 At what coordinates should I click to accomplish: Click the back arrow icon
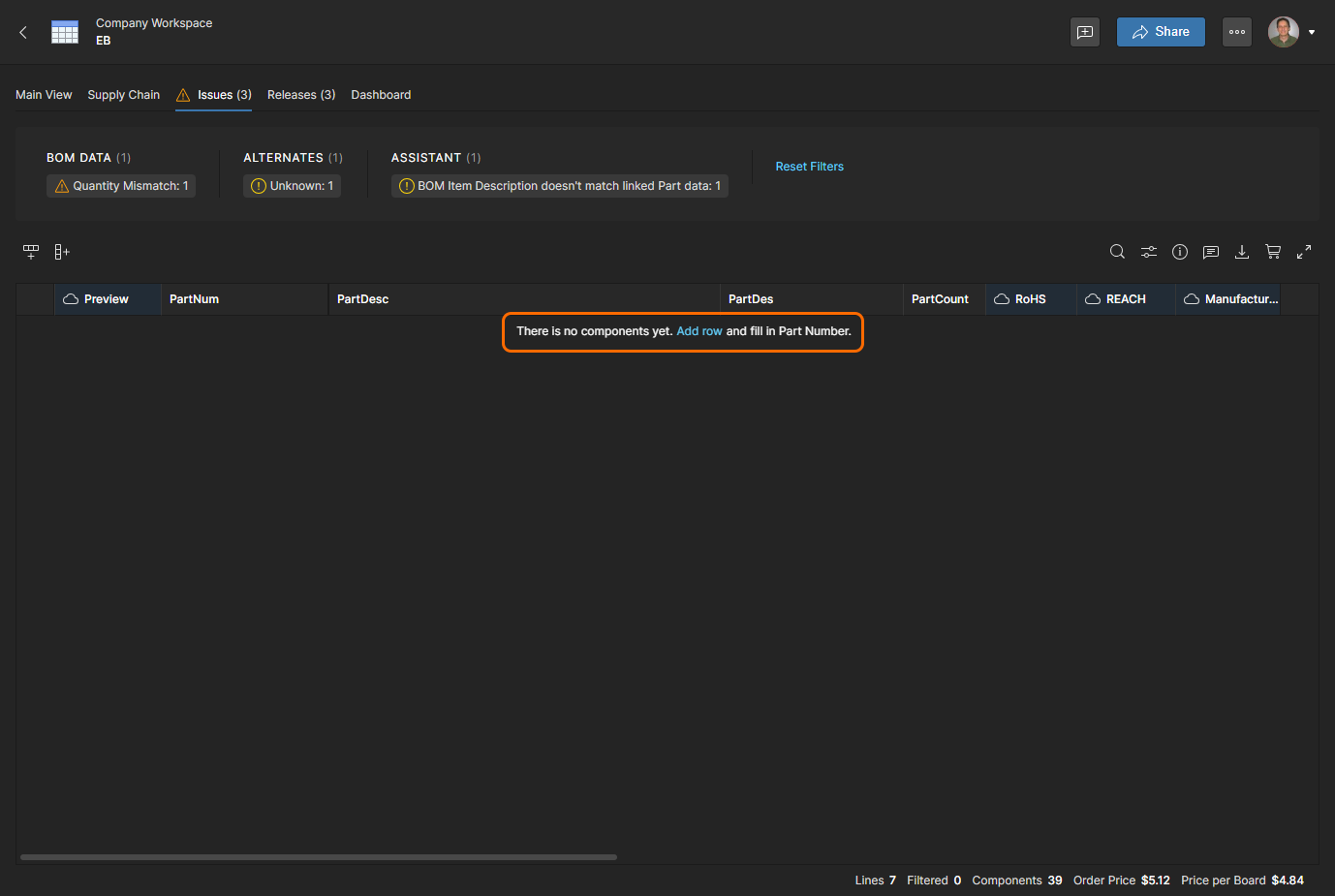23,32
